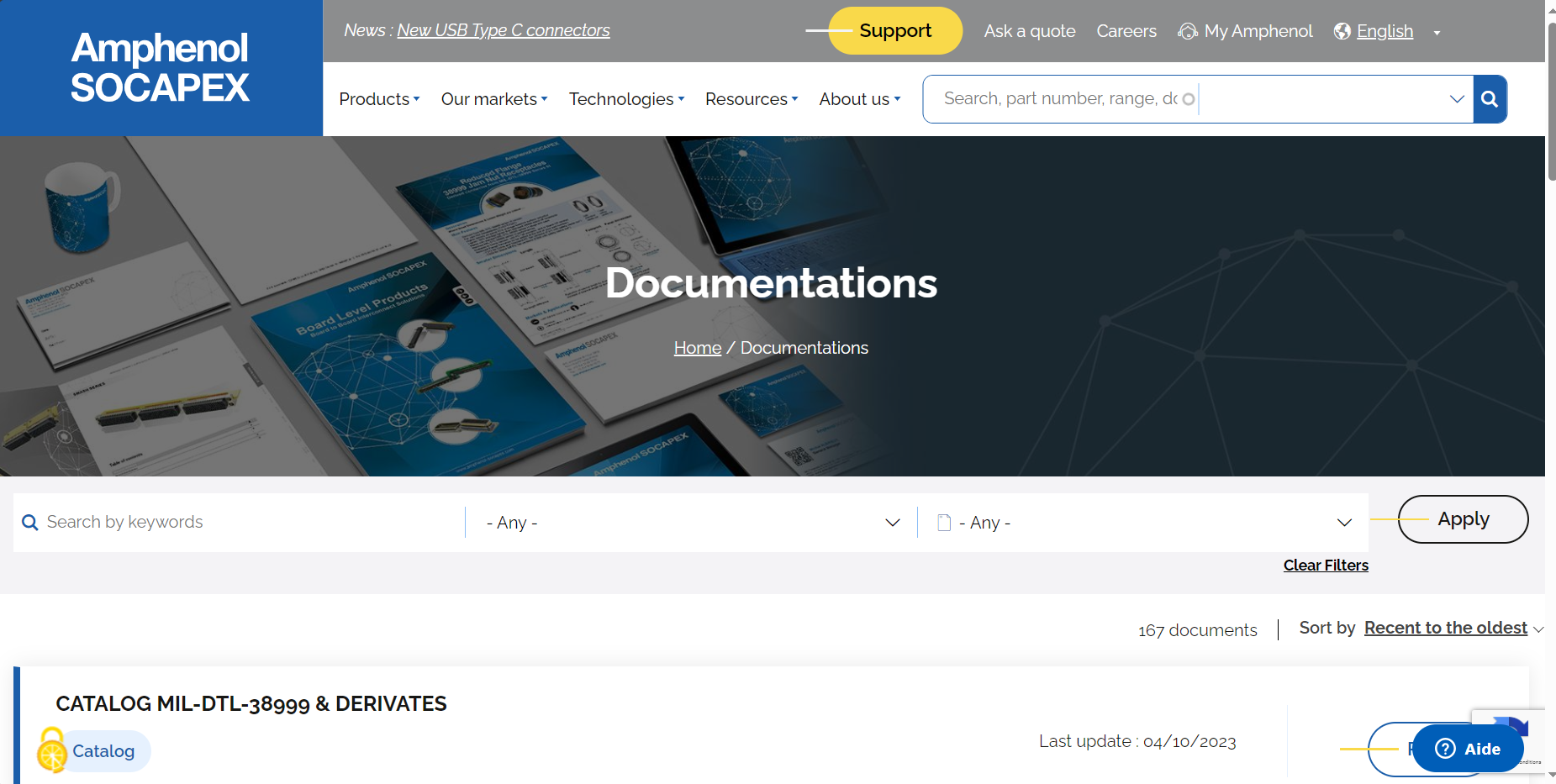
Task: Click the Last update 04/10/2023 text
Action: 1137,741
